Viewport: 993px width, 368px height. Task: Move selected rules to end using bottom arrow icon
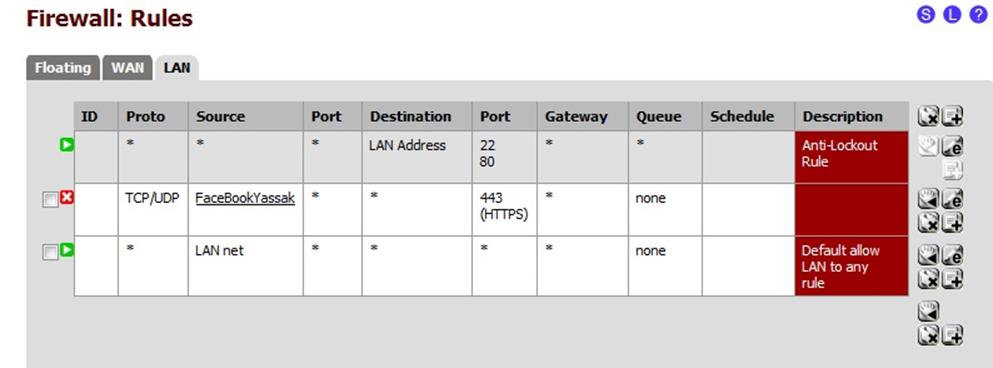pos(928,311)
